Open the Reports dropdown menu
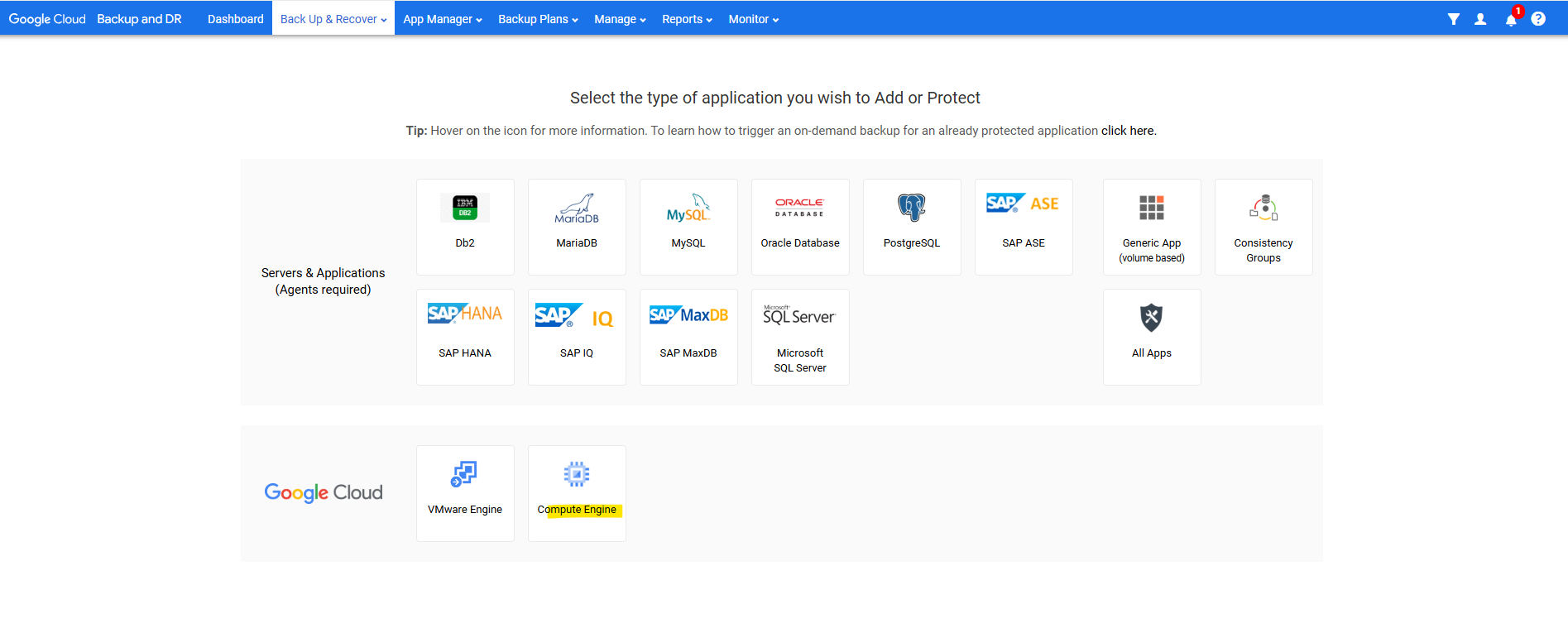This screenshot has width=1568, height=633. (687, 19)
